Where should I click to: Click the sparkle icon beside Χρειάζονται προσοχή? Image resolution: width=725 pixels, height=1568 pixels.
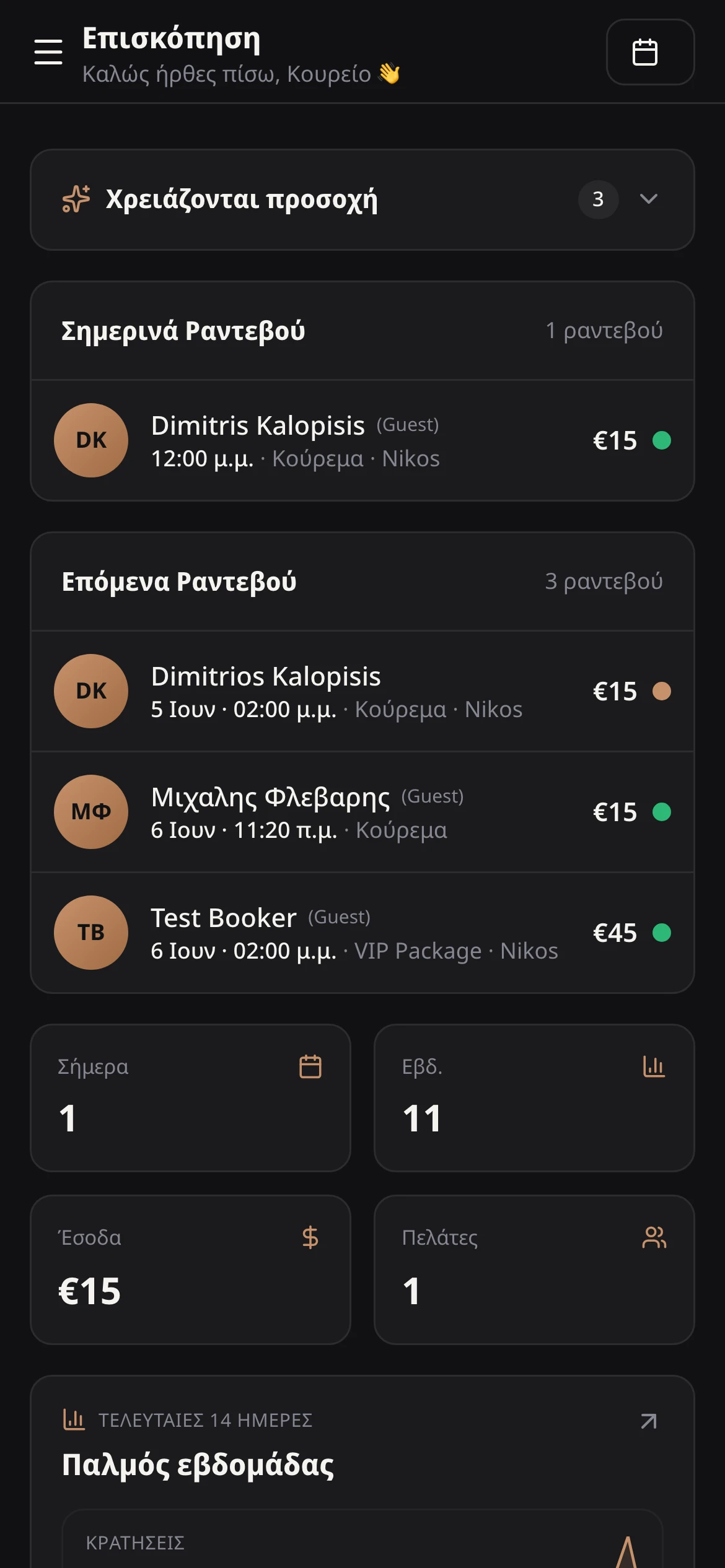tap(76, 199)
